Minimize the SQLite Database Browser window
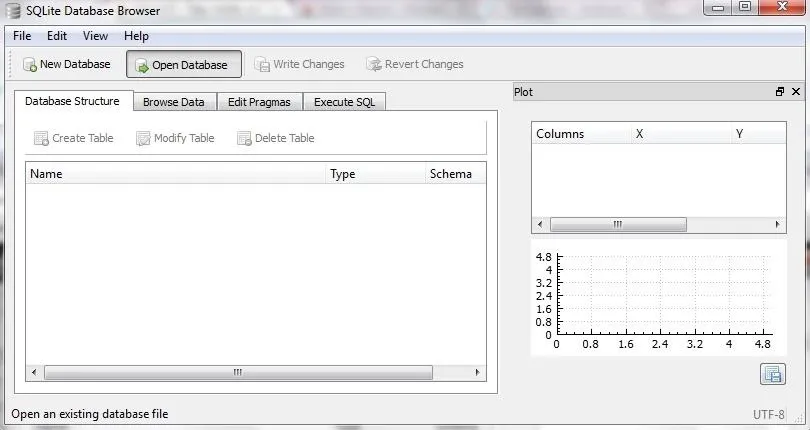The width and height of the screenshot is (810, 430). [x=718, y=7]
